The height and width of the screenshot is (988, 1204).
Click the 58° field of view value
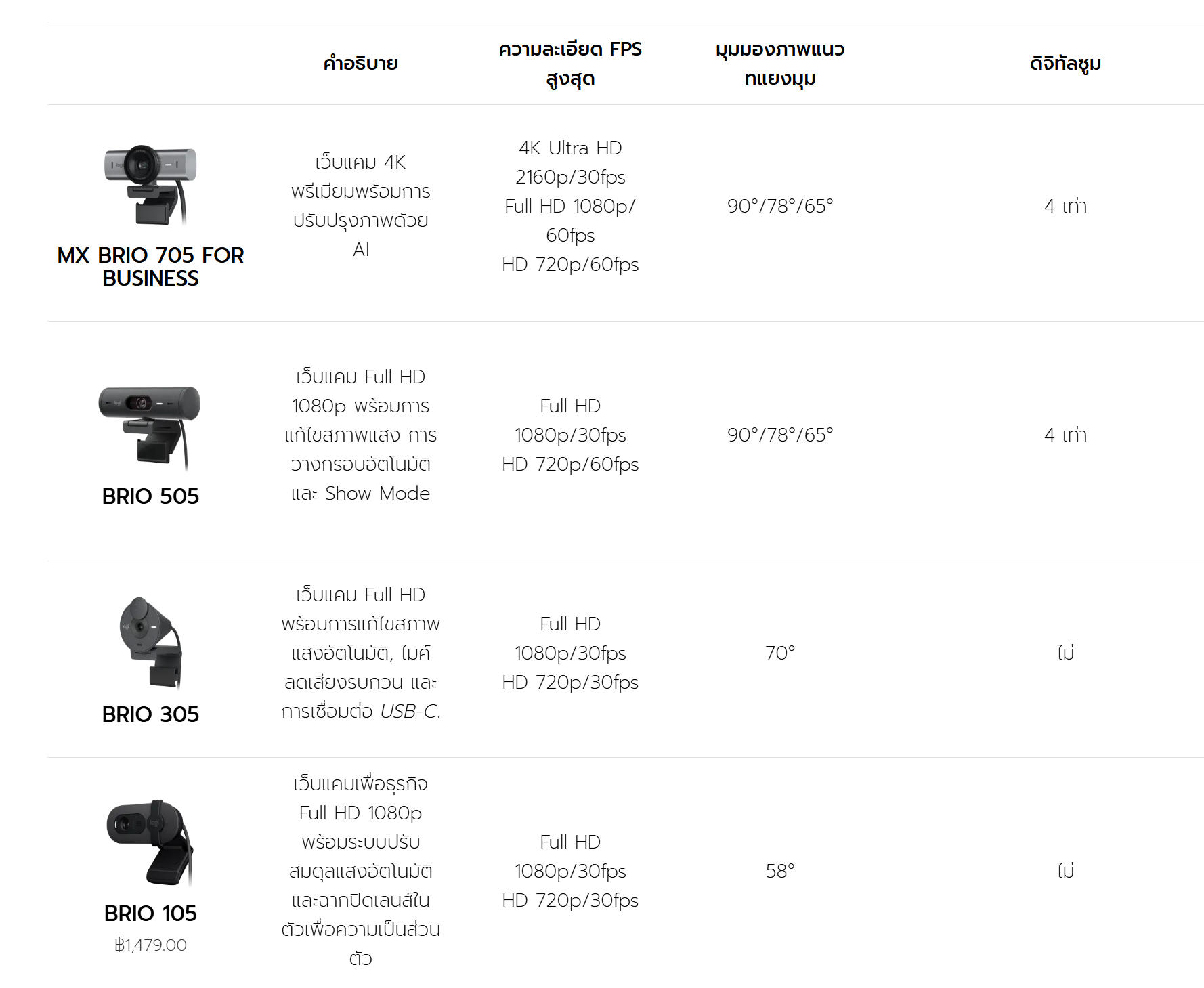click(780, 871)
